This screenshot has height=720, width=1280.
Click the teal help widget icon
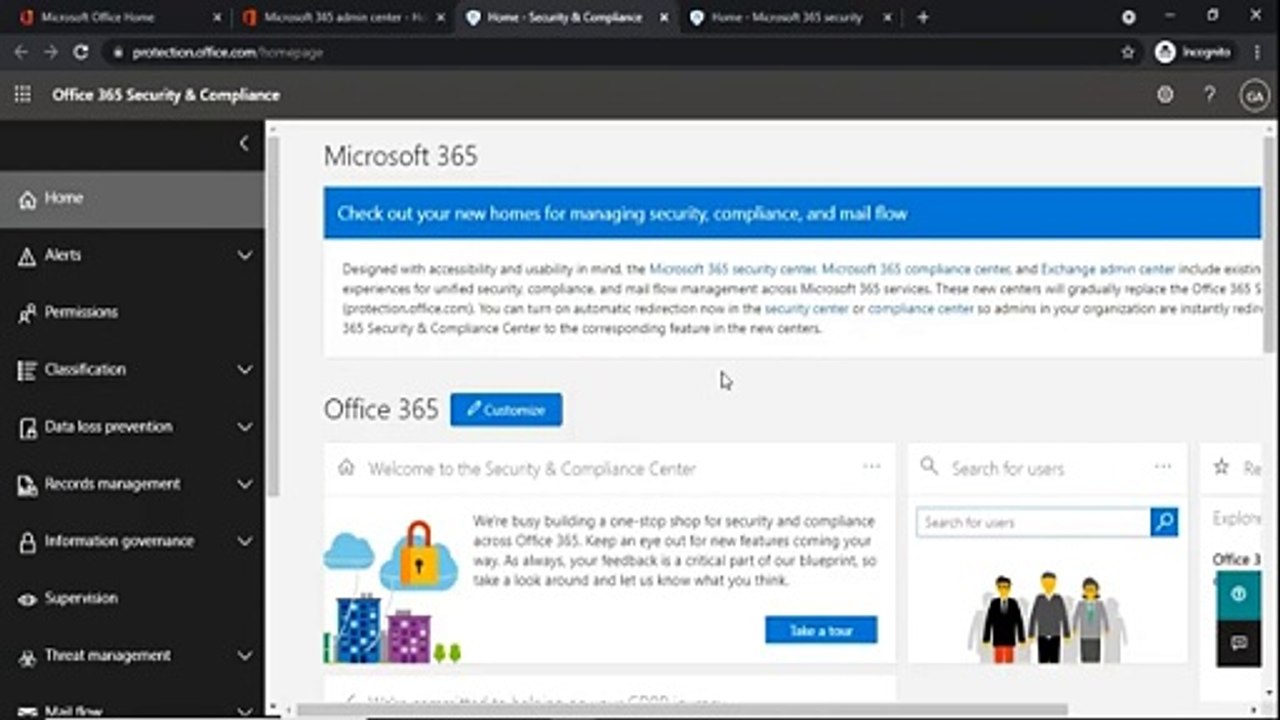pos(1238,595)
